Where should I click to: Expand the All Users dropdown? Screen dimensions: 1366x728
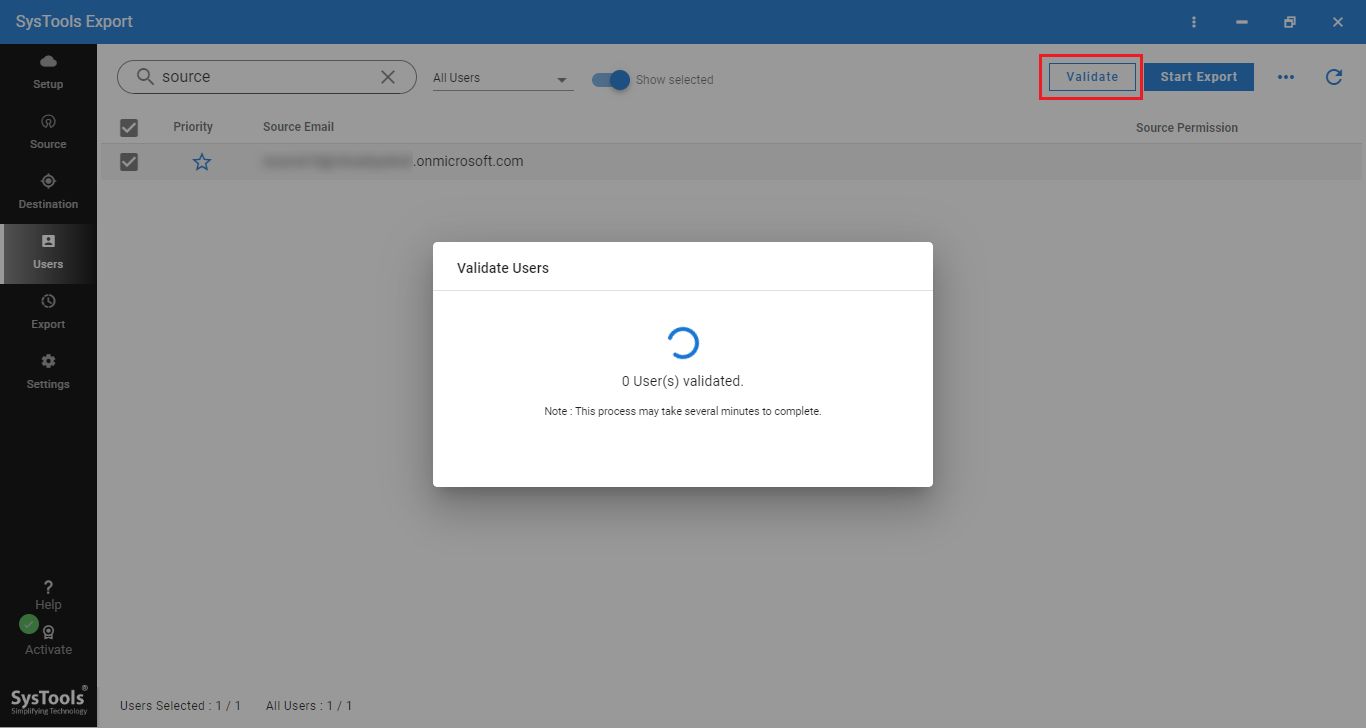pos(503,78)
